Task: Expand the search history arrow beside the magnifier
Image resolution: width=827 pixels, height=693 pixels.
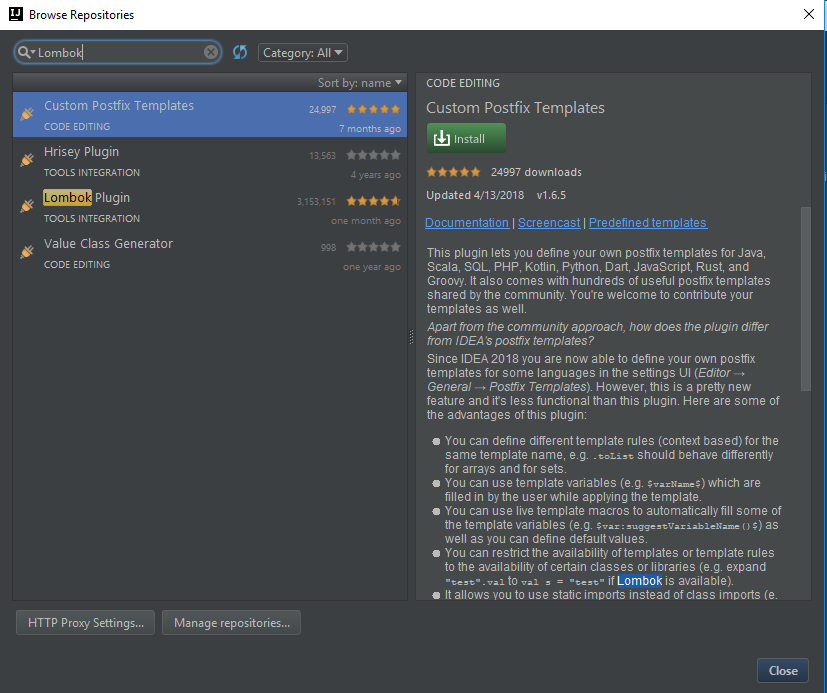Action: [32, 52]
